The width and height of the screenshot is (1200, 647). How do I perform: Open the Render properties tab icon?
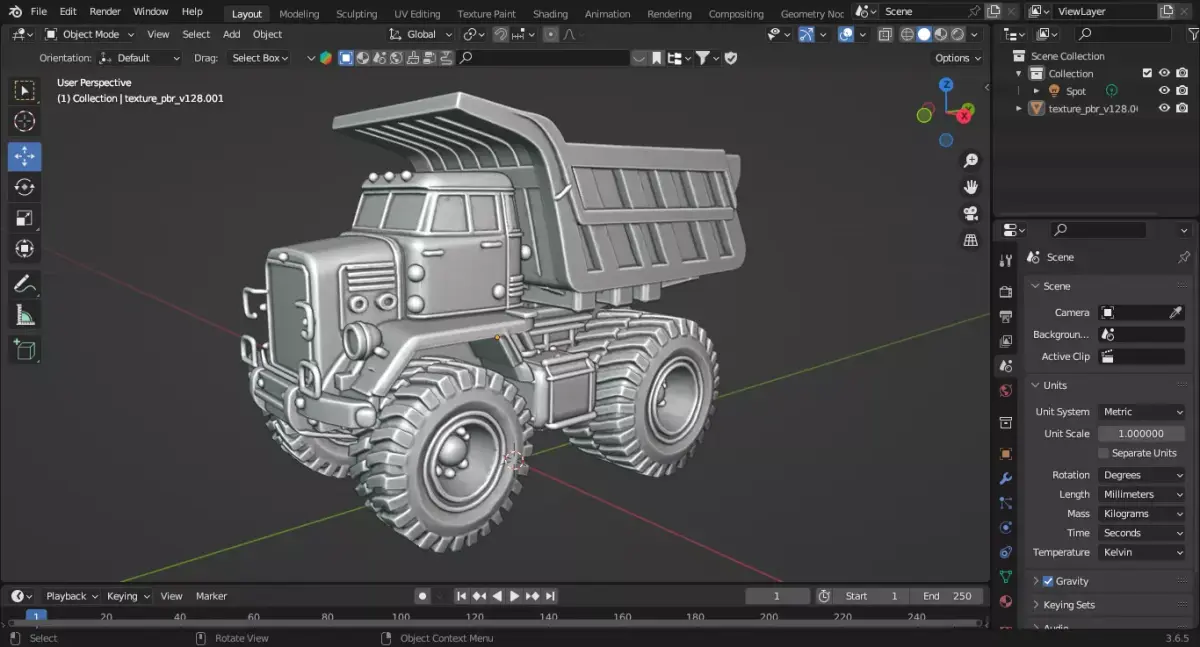(1006, 292)
